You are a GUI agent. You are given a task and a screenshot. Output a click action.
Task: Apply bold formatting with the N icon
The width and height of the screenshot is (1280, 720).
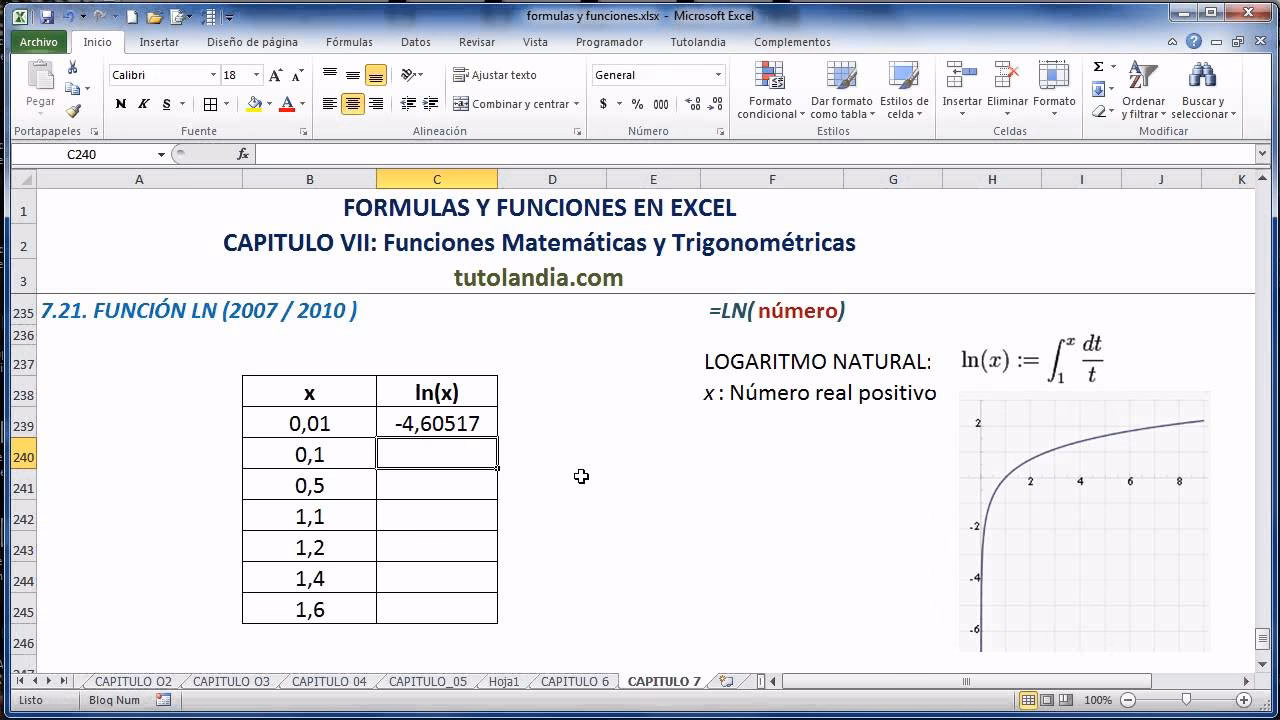[x=119, y=103]
